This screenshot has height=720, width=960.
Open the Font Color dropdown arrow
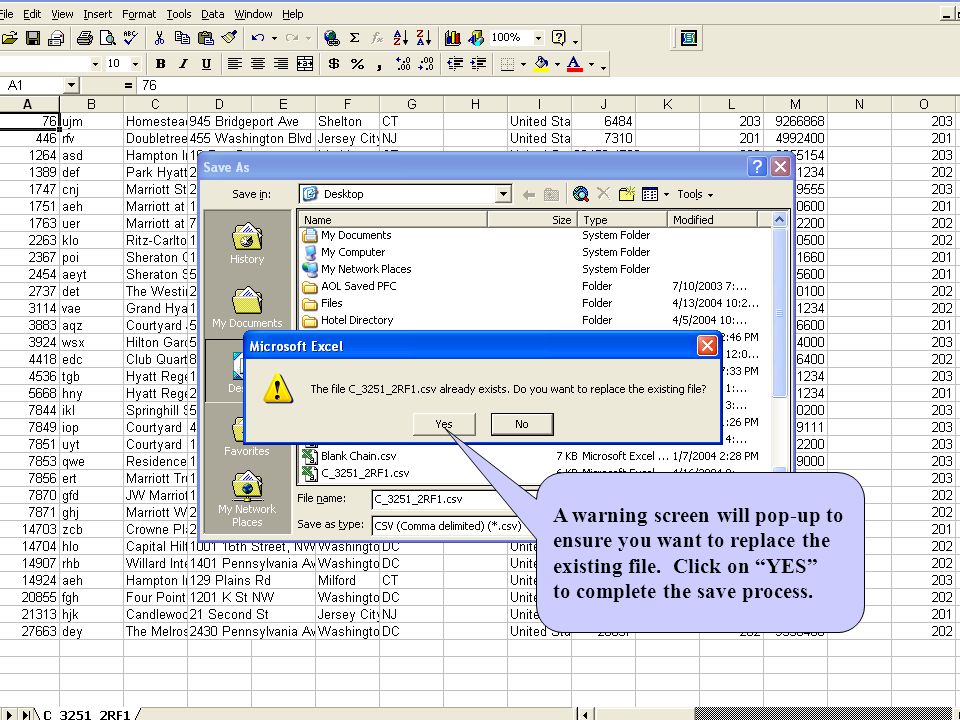tap(591, 64)
